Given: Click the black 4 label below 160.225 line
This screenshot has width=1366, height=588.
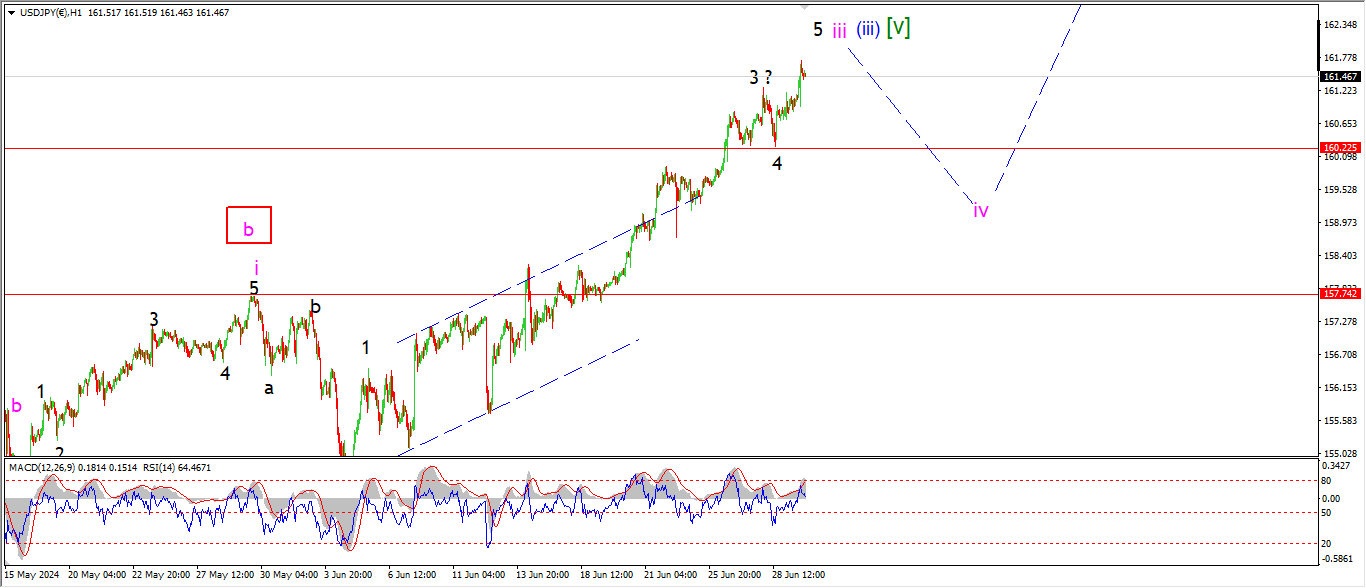Looking at the screenshot, I should pyautogui.click(x=777, y=163).
